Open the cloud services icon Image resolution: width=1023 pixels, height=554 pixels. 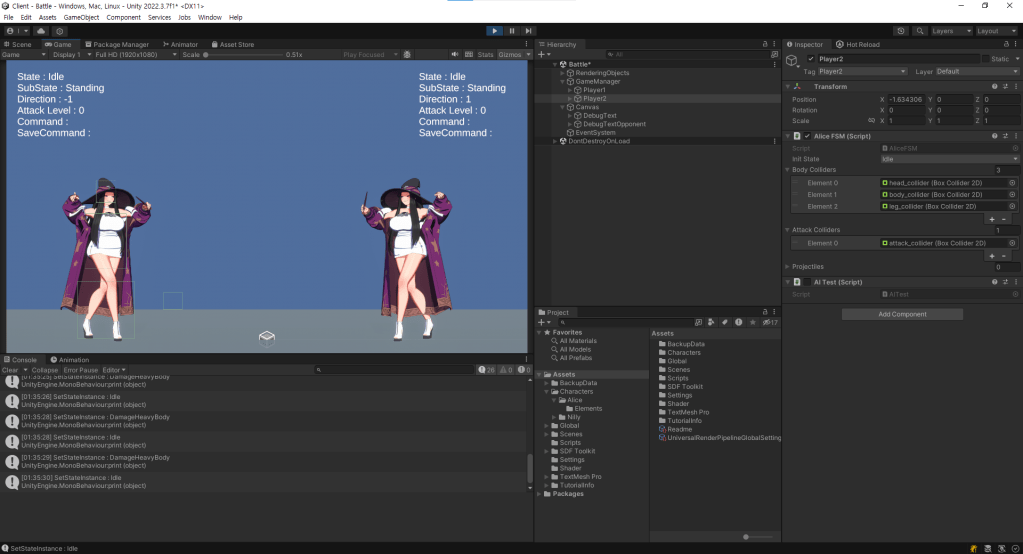42,31
